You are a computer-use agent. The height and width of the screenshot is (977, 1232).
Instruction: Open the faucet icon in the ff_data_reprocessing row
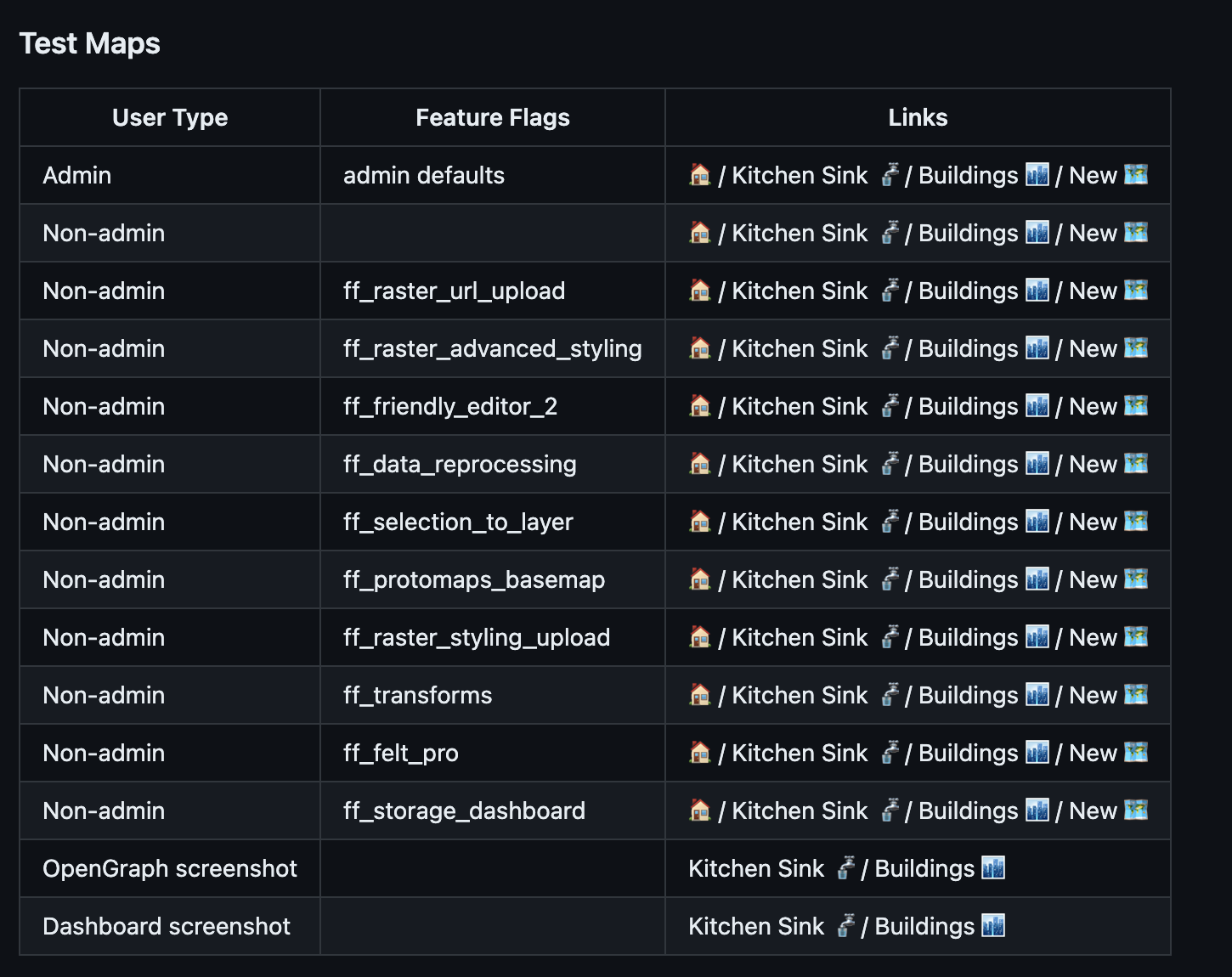click(x=890, y=464)
